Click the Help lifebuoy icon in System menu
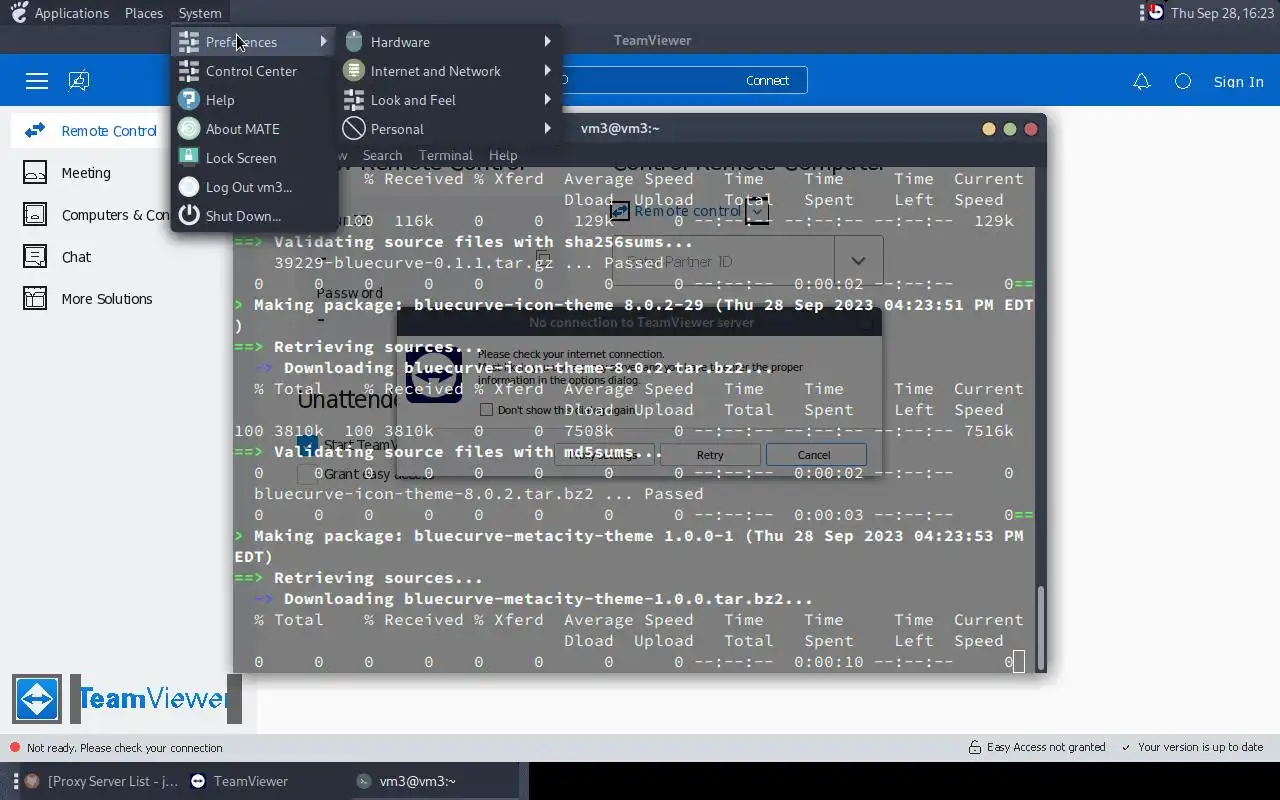The width and height of the screenshot is (1280, 800). tap(189, 100)
